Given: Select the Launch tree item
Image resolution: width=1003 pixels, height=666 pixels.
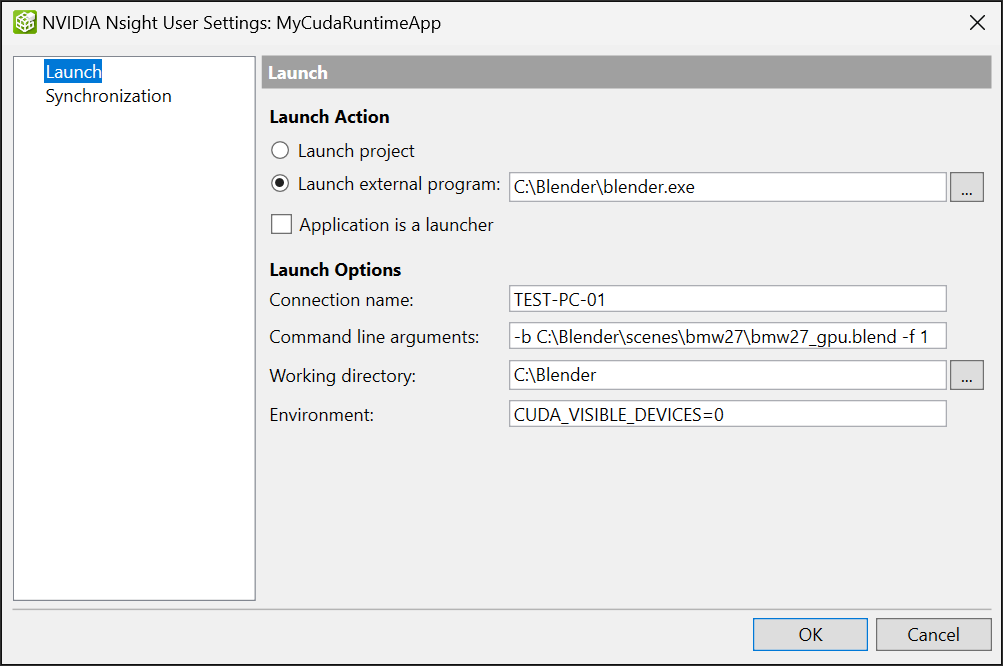Looking at the screenshot, I should click(73, 72).
